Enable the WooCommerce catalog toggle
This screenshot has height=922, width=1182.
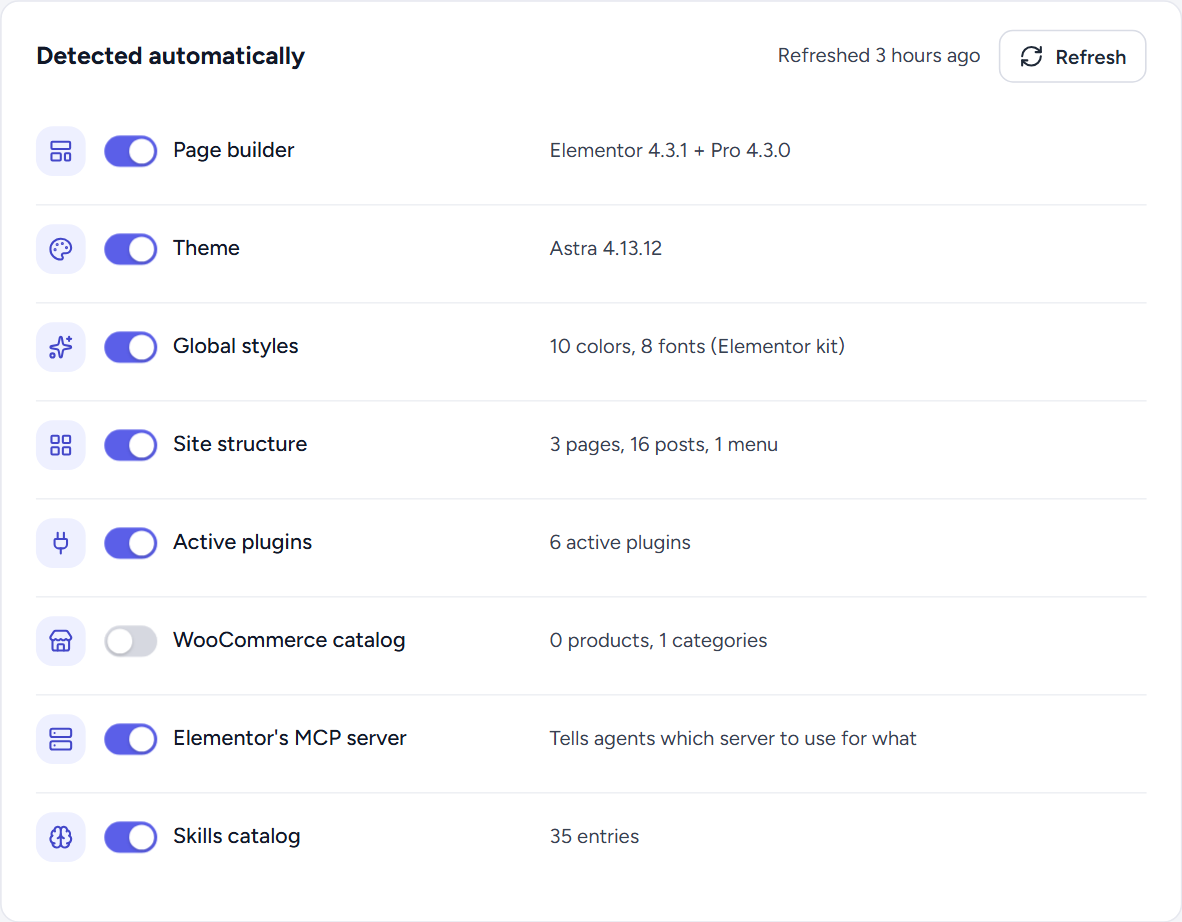pos(130,641)
